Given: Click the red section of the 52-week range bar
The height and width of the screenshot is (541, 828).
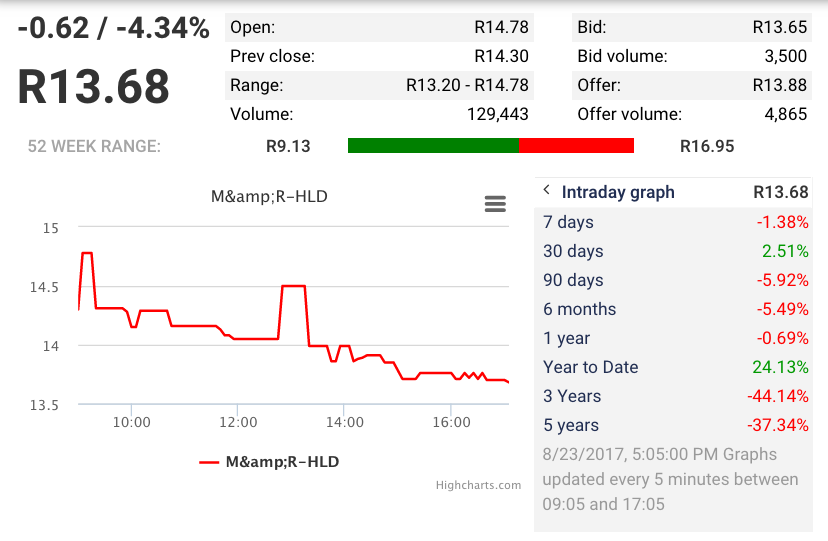Looking at the screenshot, I should 577,146.
